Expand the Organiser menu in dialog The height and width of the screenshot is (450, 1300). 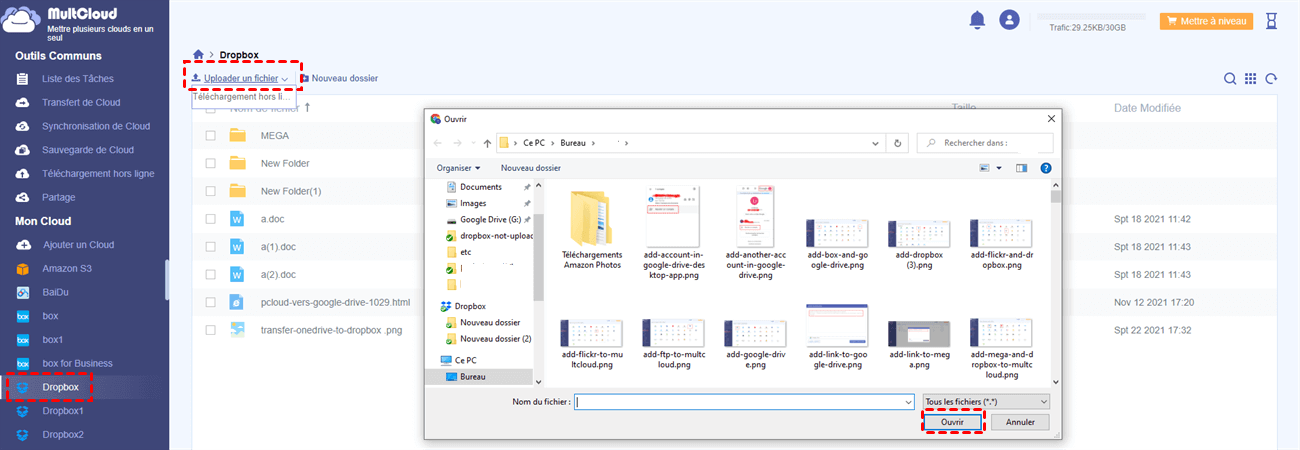tap(458, 168)
